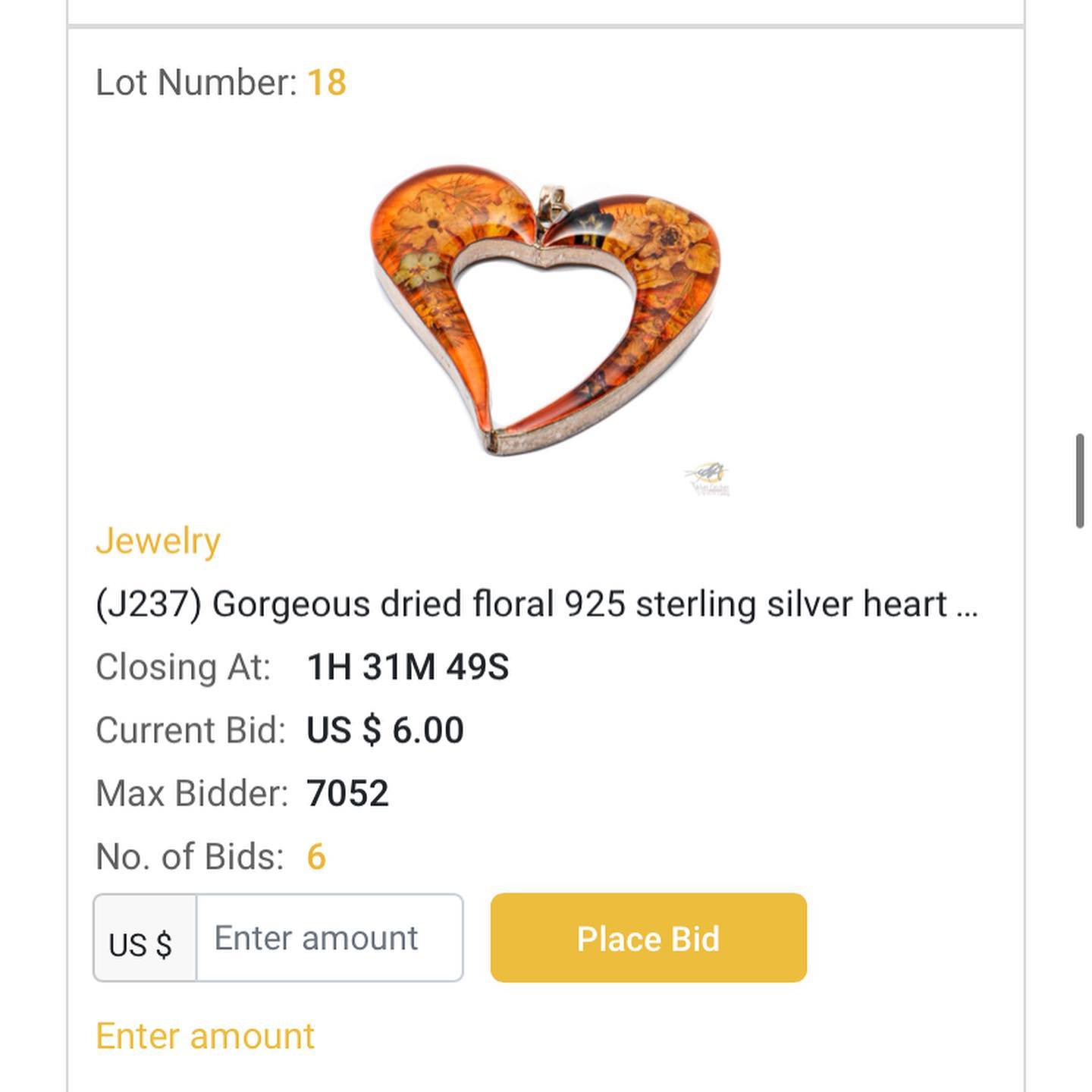Click the yellow Enter amount validation message
This screenshot has width=1092, height=1092.
click(x=205, y=1036)
